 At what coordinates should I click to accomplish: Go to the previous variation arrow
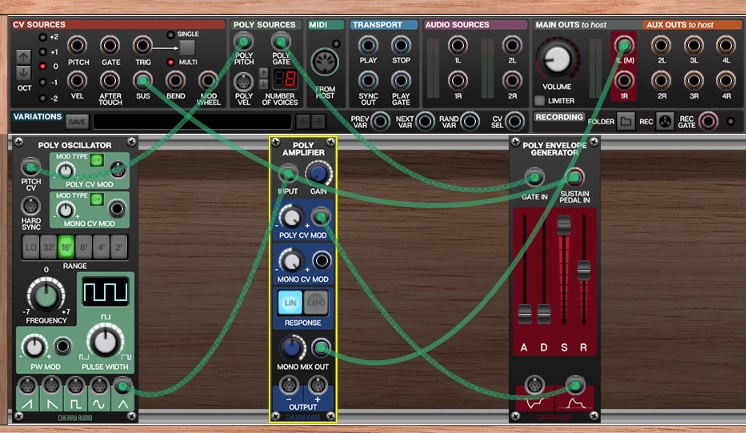click(x=303, y=122)
